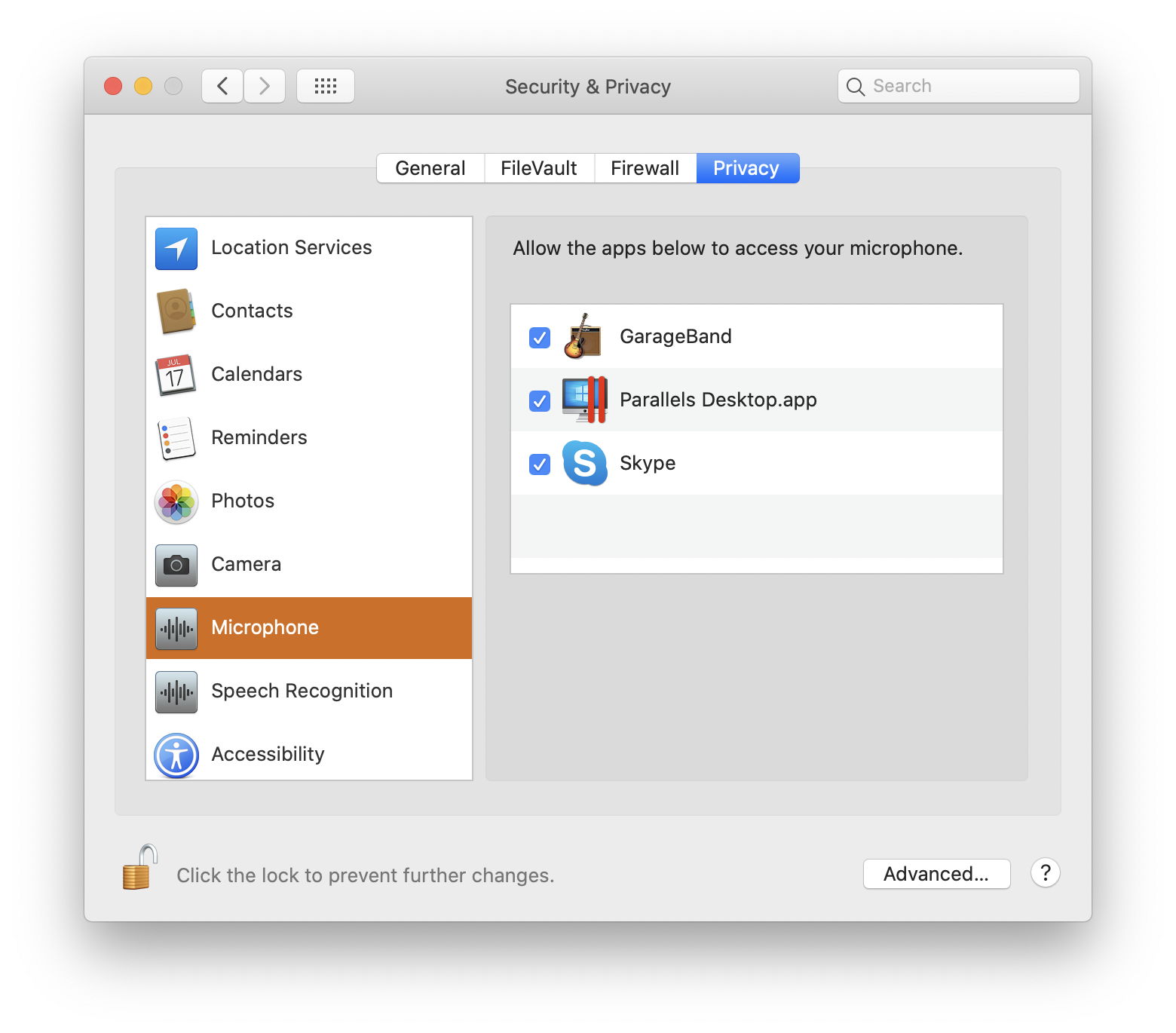Switch to the FileVault tab
The height and width of the screenshot is (1033, 1176).
click(x=539, y=168)
